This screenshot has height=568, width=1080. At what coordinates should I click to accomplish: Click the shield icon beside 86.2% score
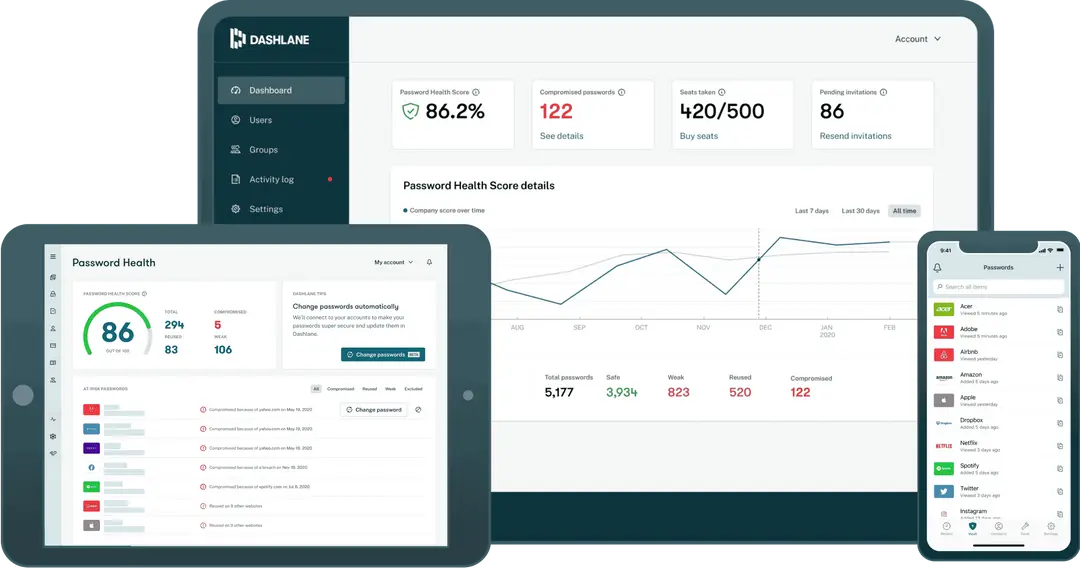411,111
